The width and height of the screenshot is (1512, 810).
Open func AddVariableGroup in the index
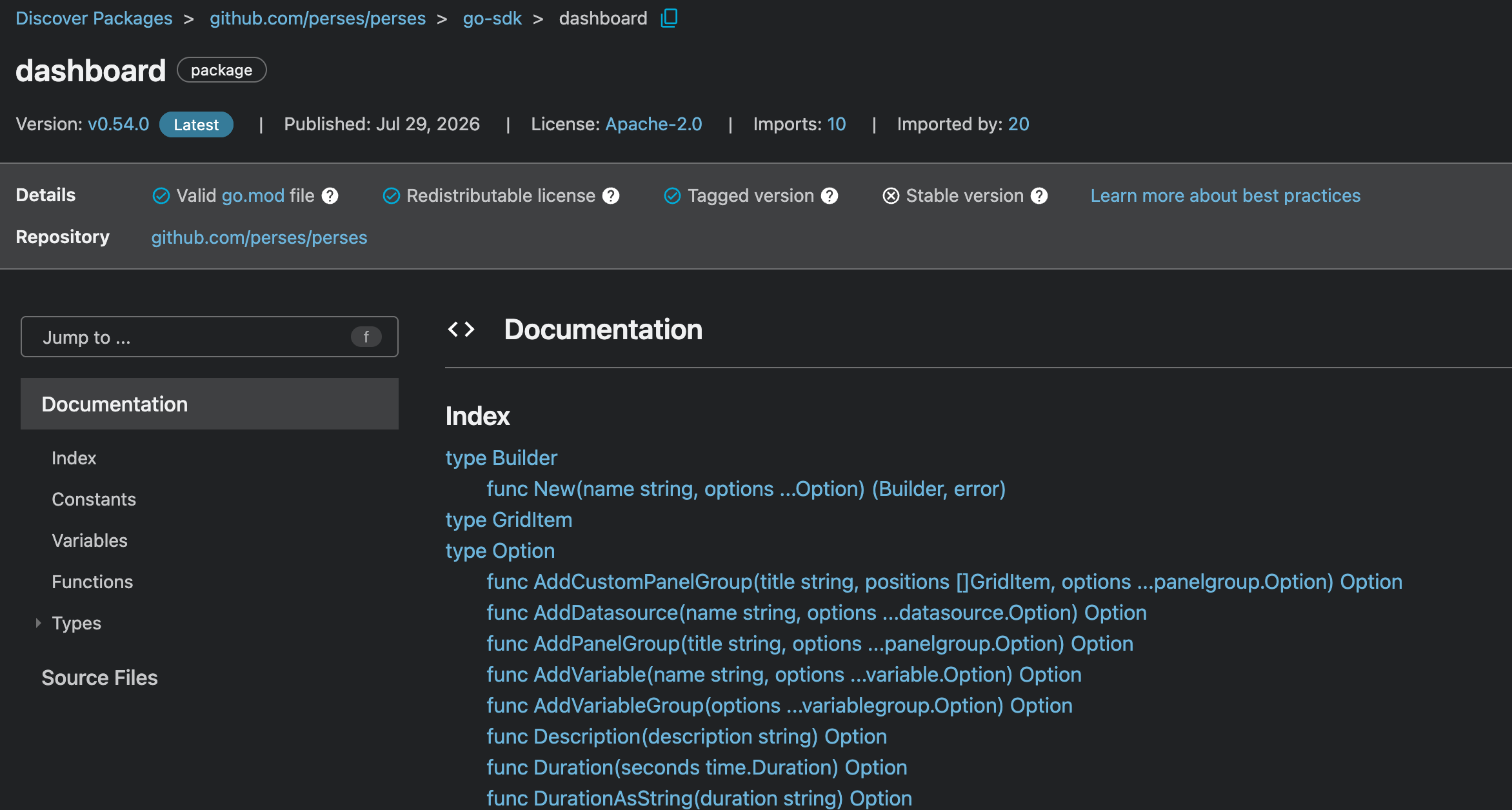[x=780, y=706]
